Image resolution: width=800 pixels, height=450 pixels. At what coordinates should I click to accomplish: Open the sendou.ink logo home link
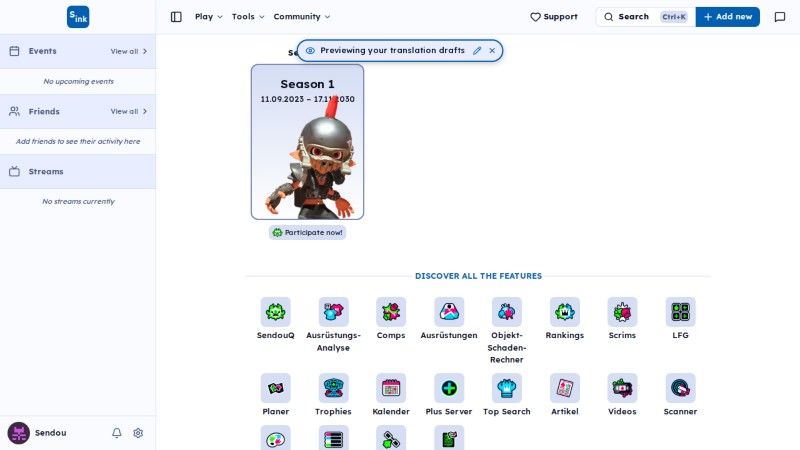[78, 17]
